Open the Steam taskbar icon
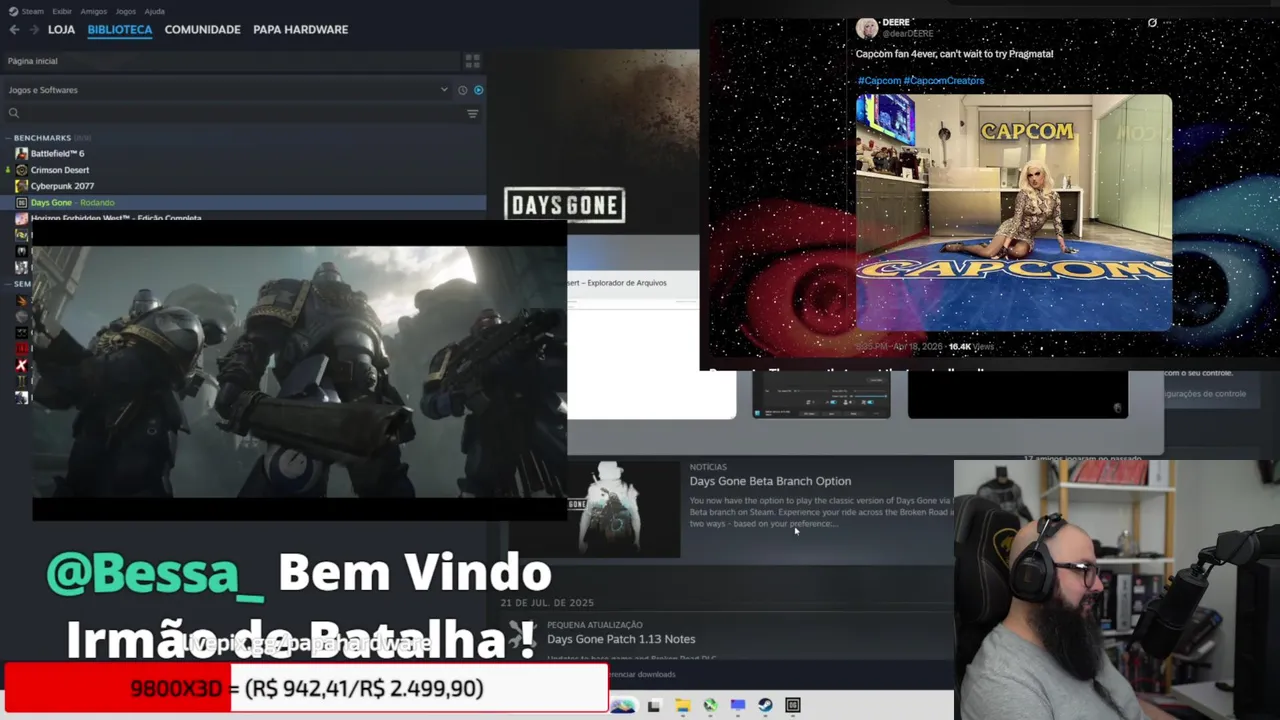This screenshot has height=720, width=1280. [x=765, y=706]
